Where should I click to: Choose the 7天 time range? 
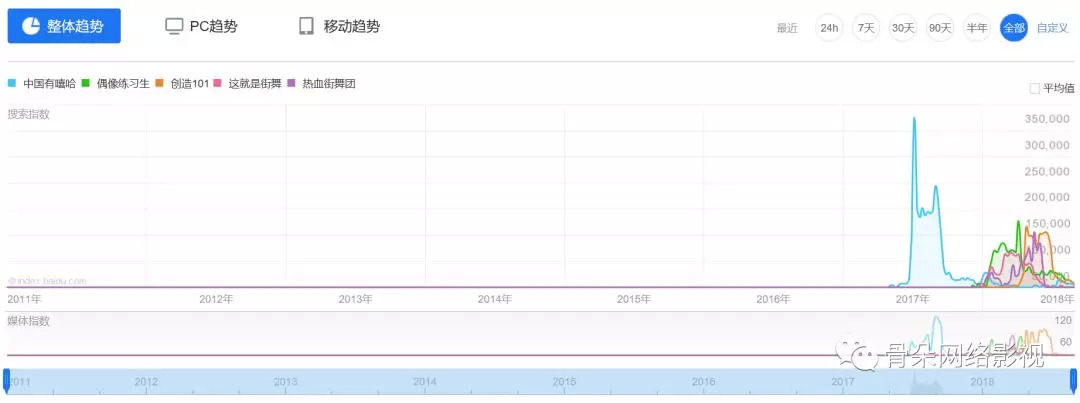coord(866,28)
